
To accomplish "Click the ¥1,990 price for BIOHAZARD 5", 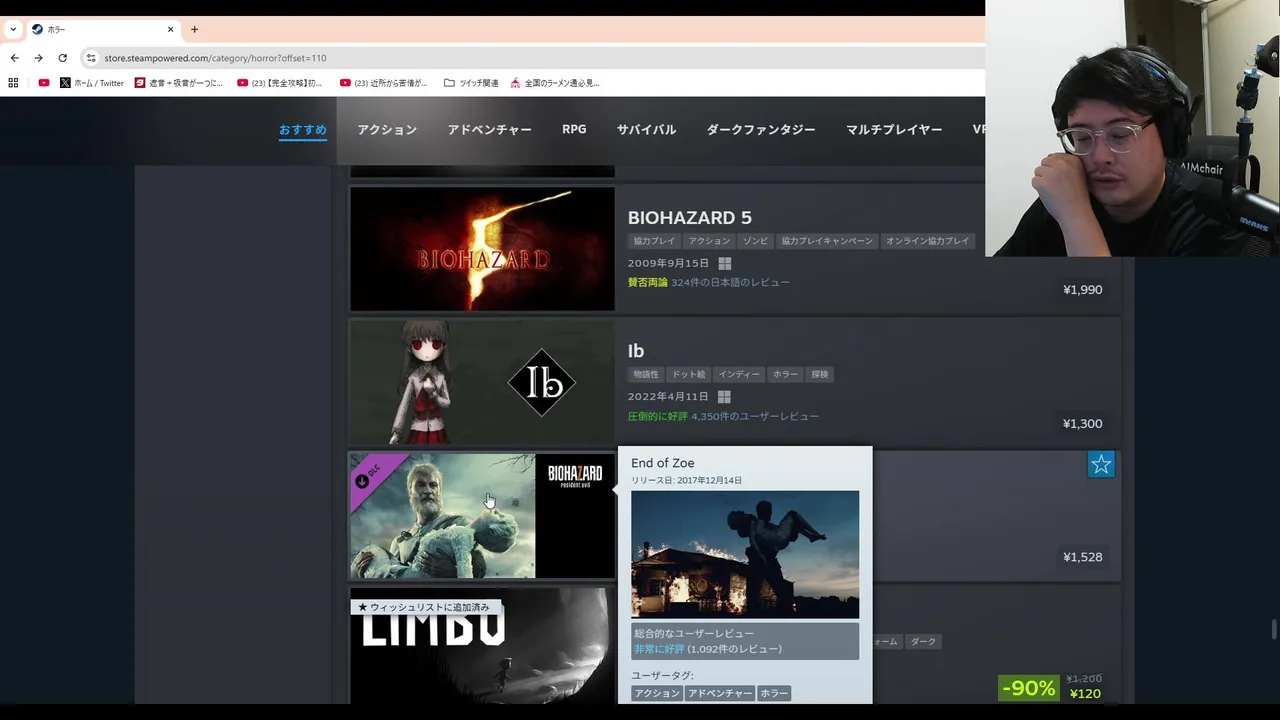I will point(1082,290).
